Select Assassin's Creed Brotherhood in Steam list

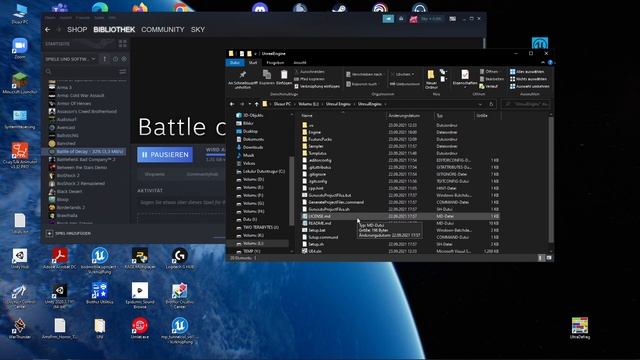(87, 111)
